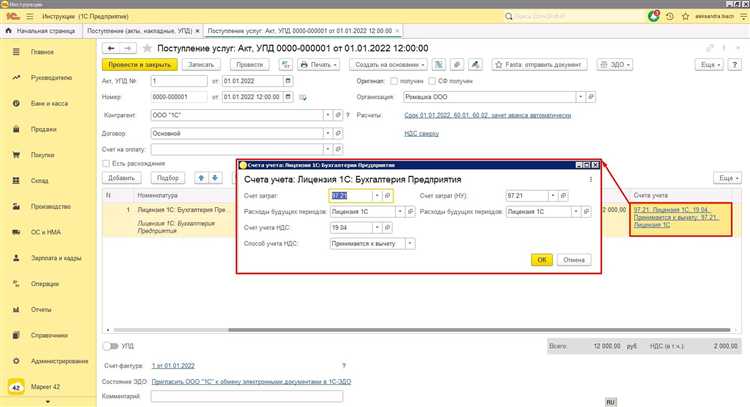Click the Fasta: отправить документ button
Image resolution: width=750 pixels, height=407 pixels.
pyautogui.click(x=539, y=65)
